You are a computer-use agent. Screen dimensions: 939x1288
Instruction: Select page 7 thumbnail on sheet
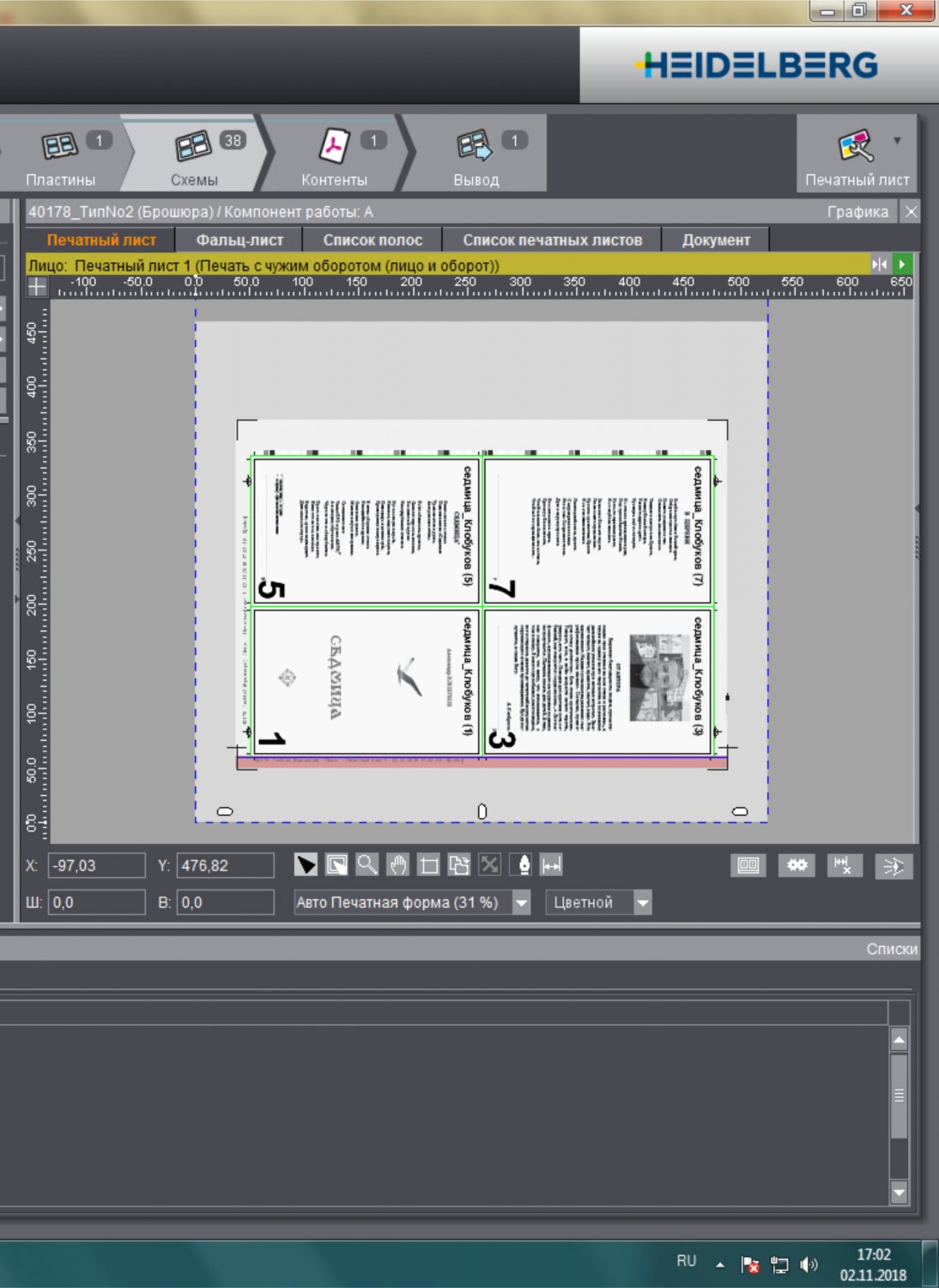click(597, 531)
